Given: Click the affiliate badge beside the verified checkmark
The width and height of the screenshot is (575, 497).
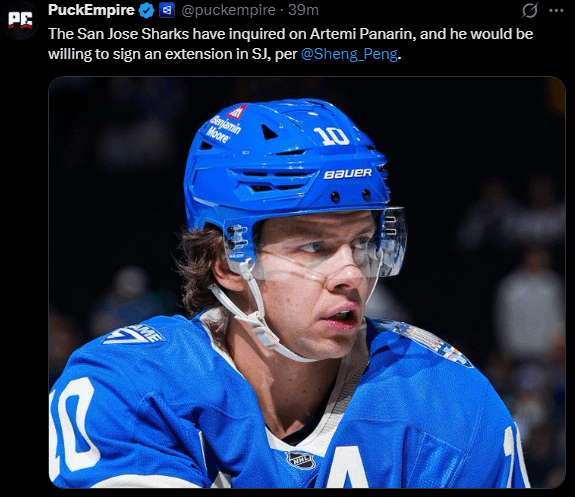Looking at the screenshot, I should tap(167, 11).
